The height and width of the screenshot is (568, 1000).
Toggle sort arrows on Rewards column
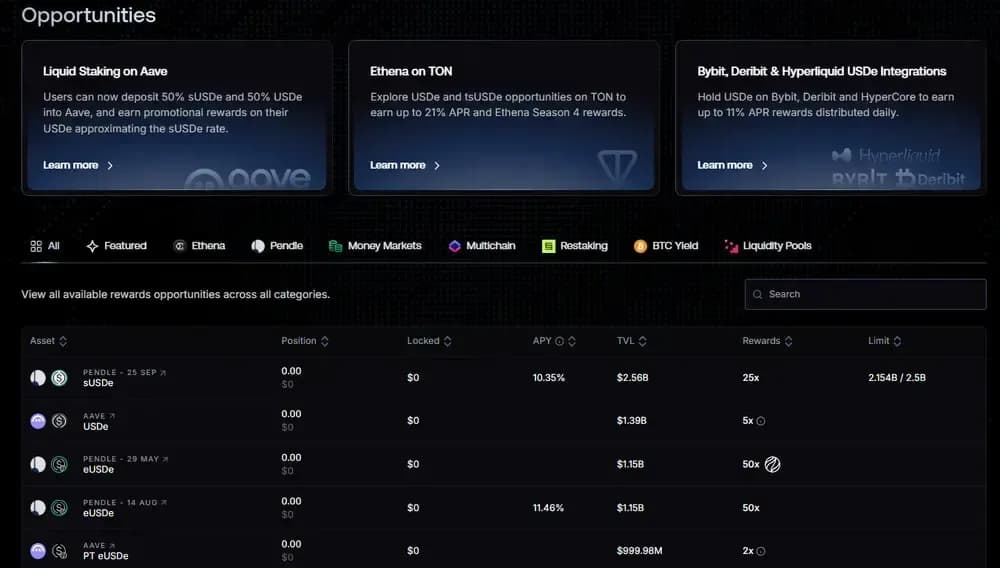pyautogui.click(x=788, y=341)
